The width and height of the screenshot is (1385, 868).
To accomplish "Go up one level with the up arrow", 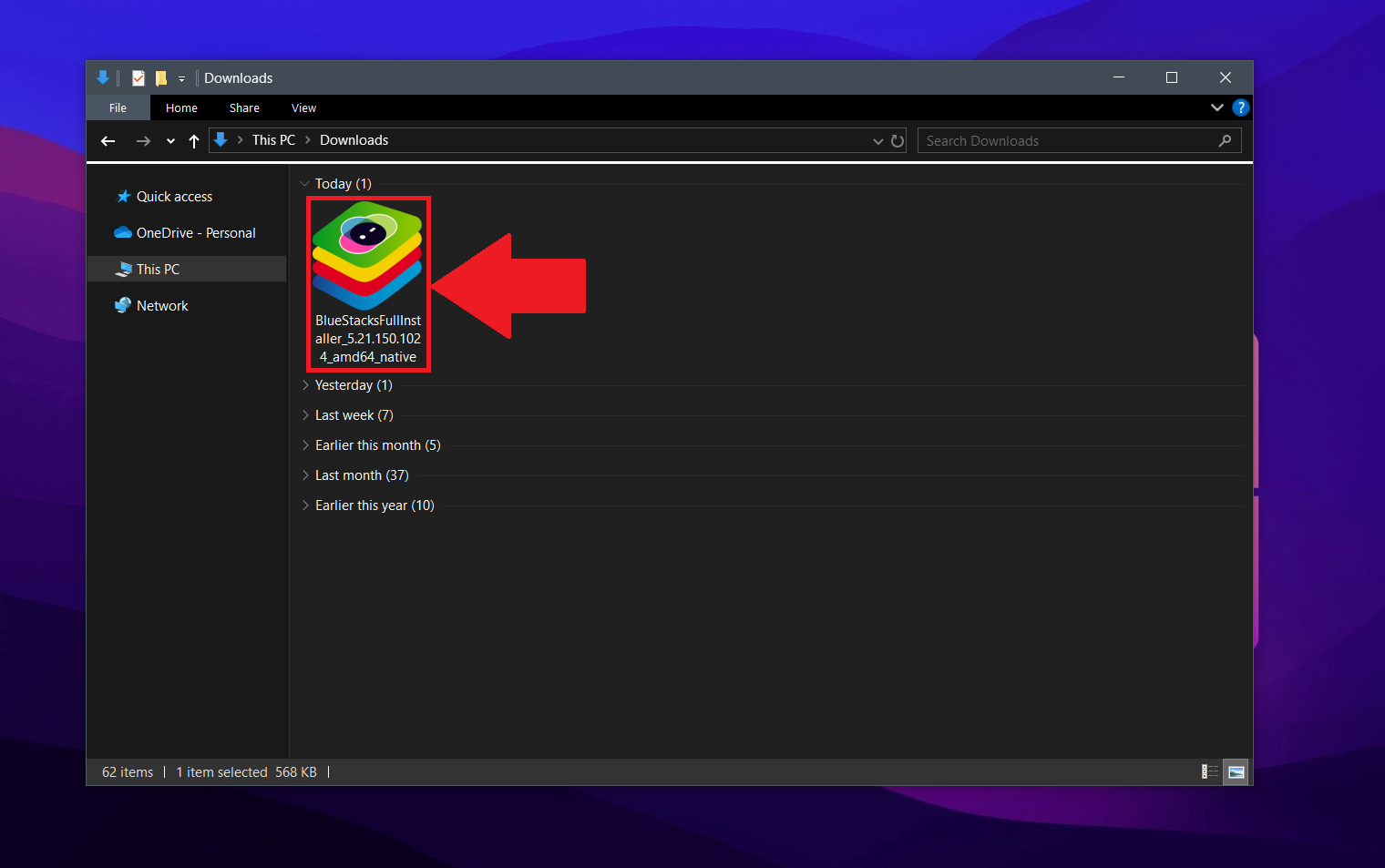I will pyautogui.click(x=194, y=140).
